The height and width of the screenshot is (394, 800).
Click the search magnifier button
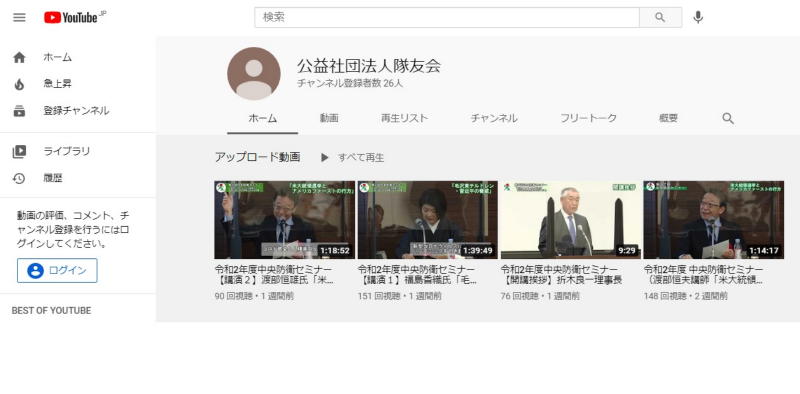[660, 17]
